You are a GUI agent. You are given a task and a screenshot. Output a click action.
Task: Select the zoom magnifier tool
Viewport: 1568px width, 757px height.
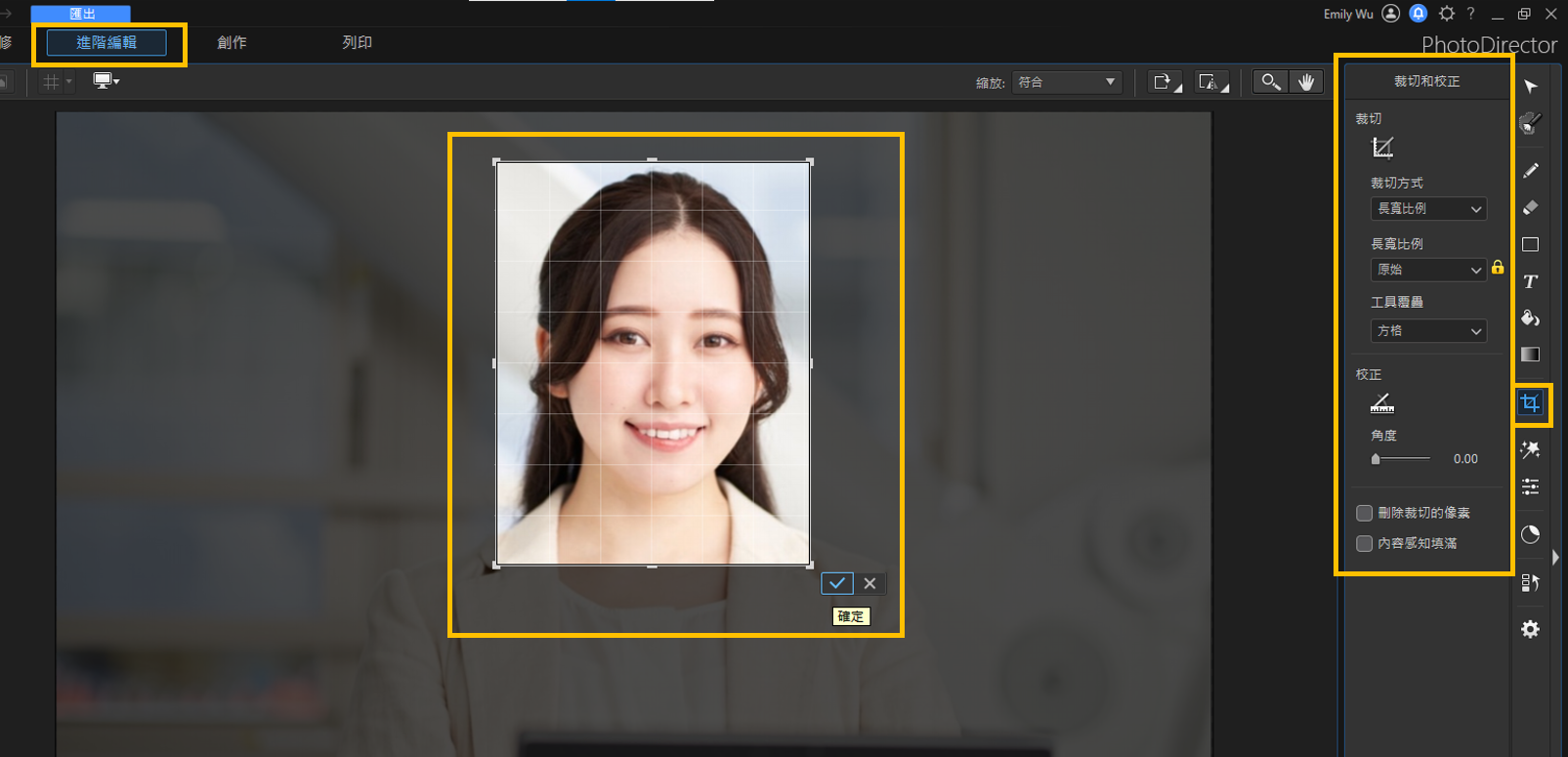coord(1271,82)
